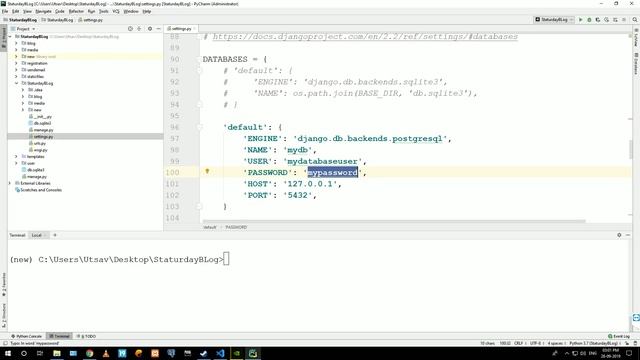The width and height of the screenshot is (640, 360).
Task: Expand the top-level media folder
Action: pos(16,50)
